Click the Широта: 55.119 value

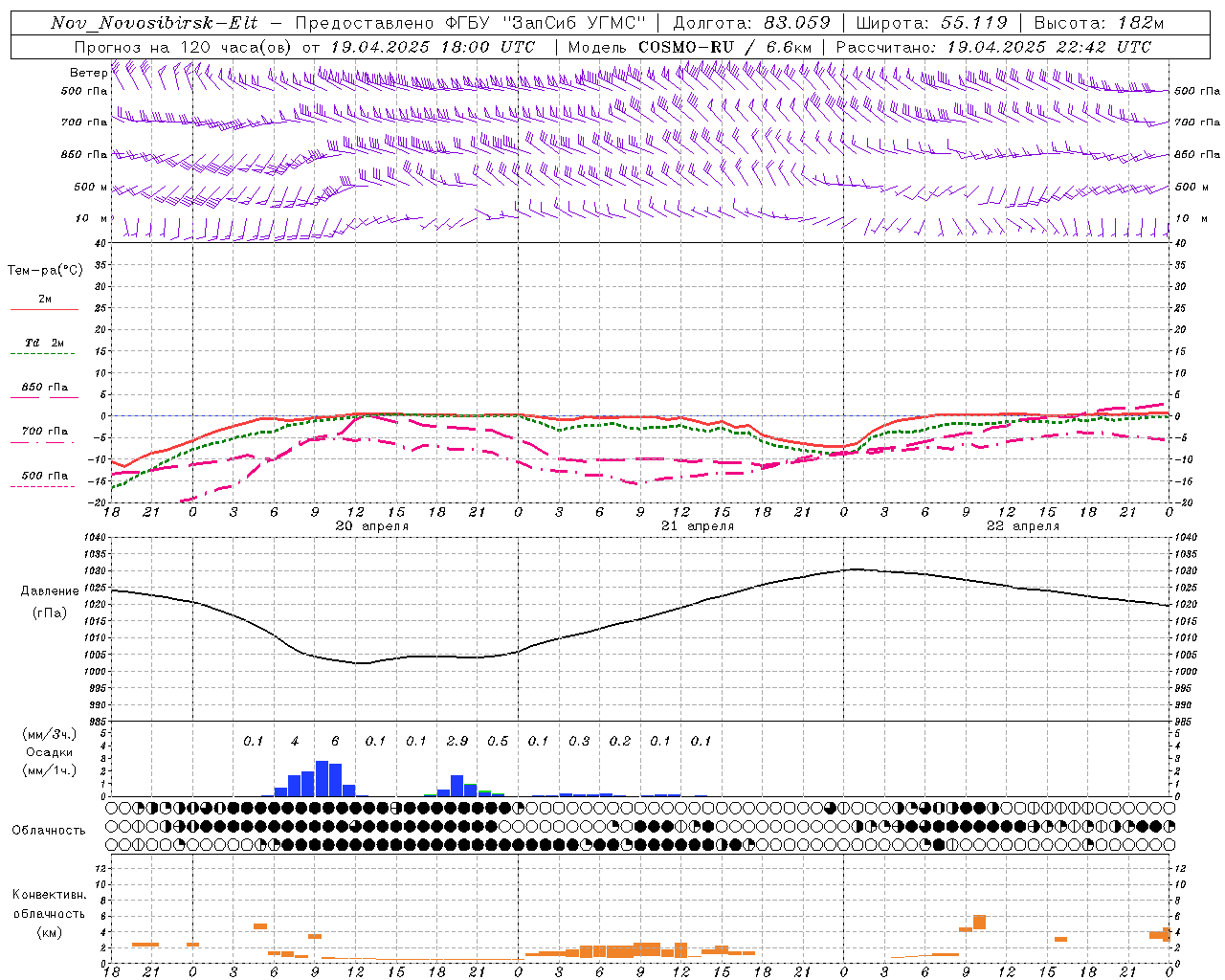(931, 23)
